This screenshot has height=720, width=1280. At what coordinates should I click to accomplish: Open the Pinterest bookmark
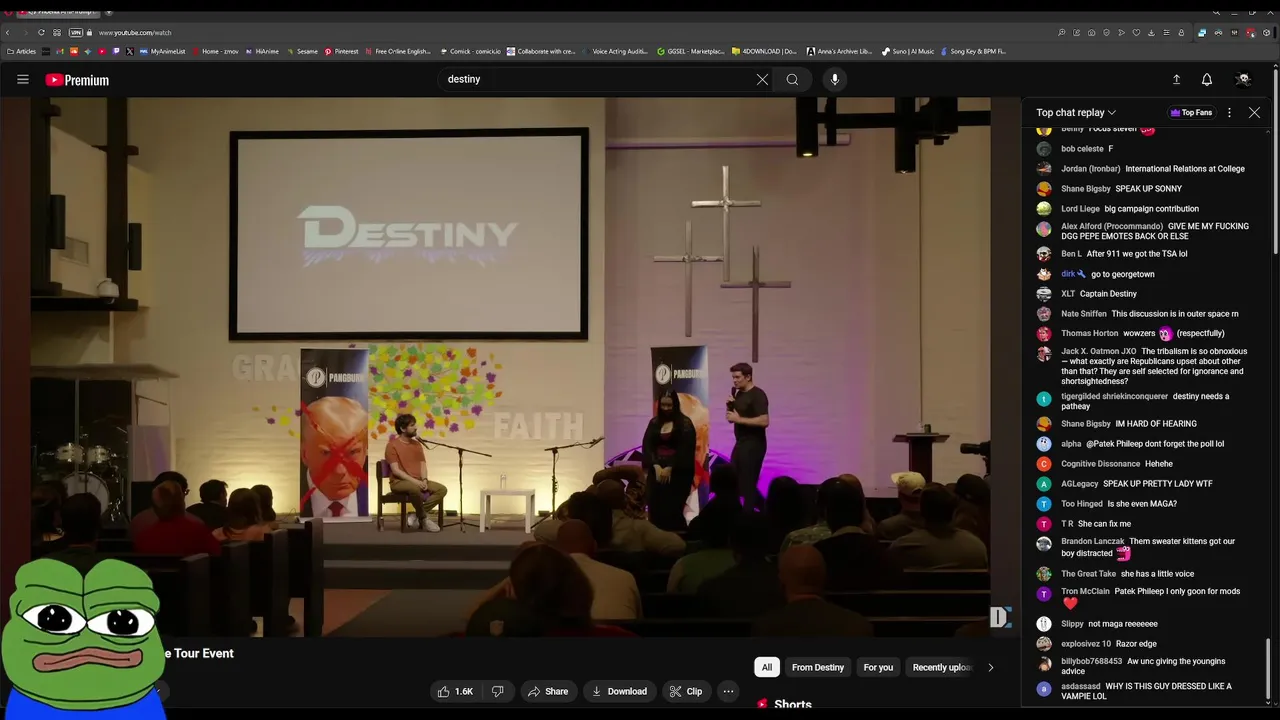click(341, 51)
